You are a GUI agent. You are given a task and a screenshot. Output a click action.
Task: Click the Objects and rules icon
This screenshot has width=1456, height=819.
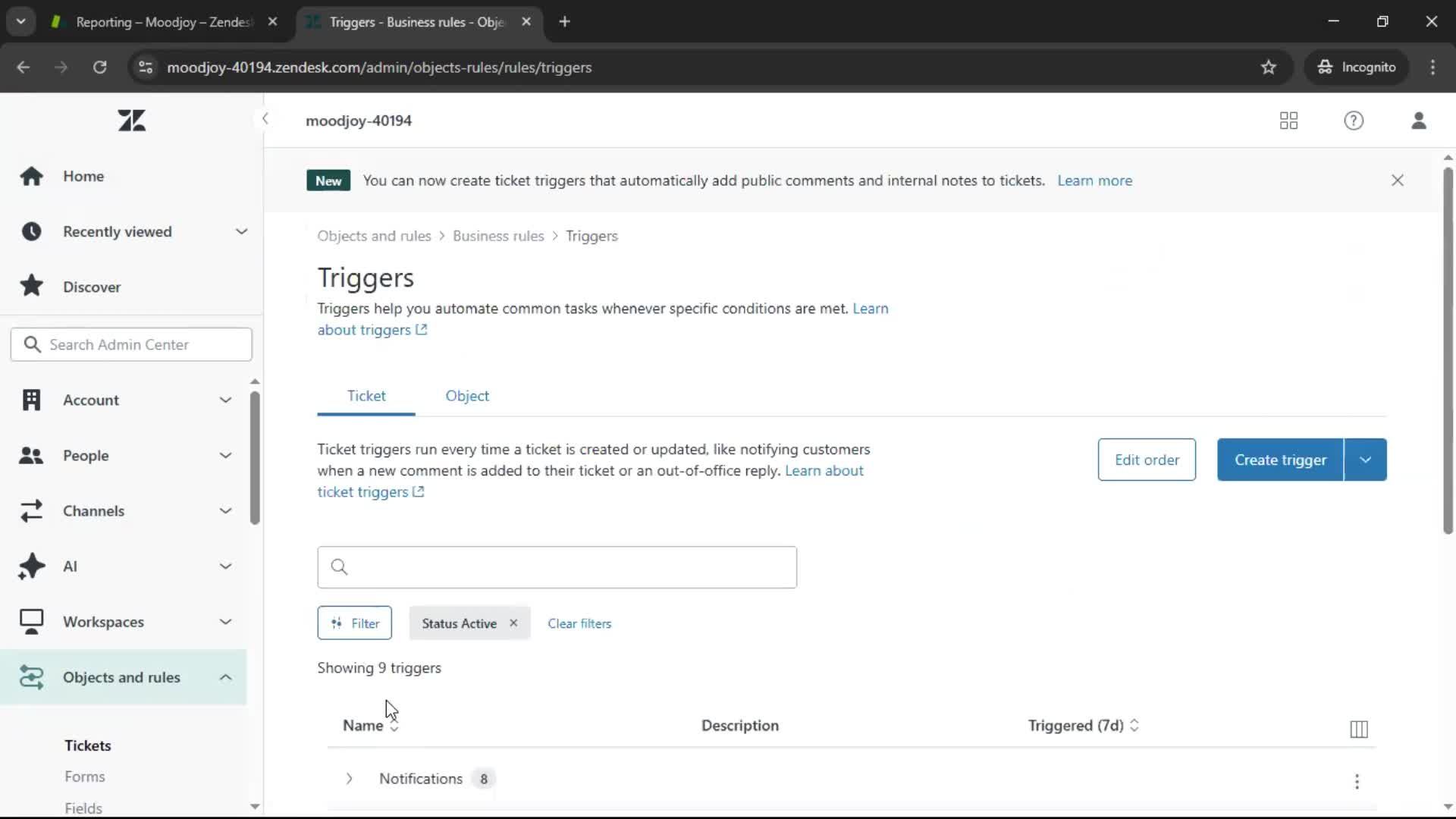pyautogui.click(x=31, y=677)
